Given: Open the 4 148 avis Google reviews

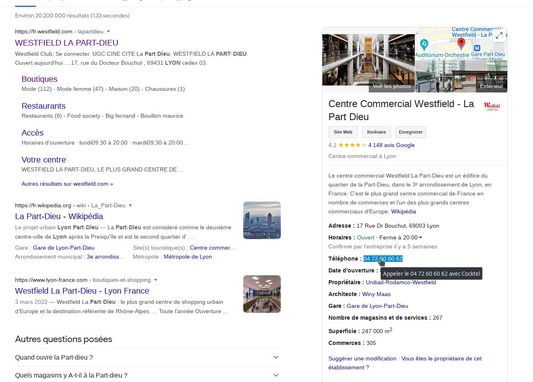Looking at the screenshot, I should pos(391,145).
